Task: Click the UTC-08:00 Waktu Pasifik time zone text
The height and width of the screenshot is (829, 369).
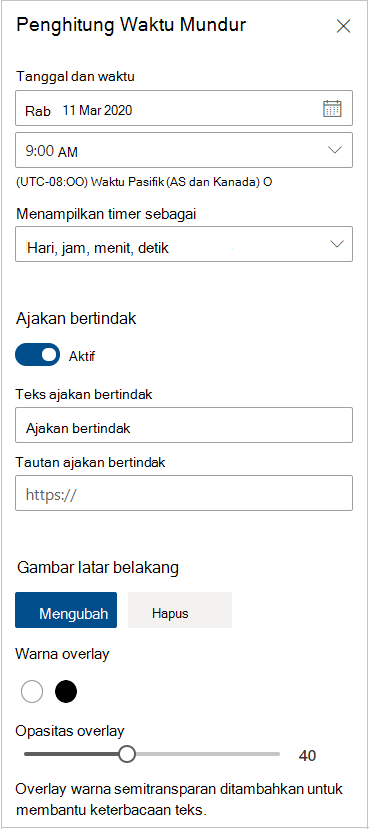Action: pyautogui.click(x=144, y=182)
